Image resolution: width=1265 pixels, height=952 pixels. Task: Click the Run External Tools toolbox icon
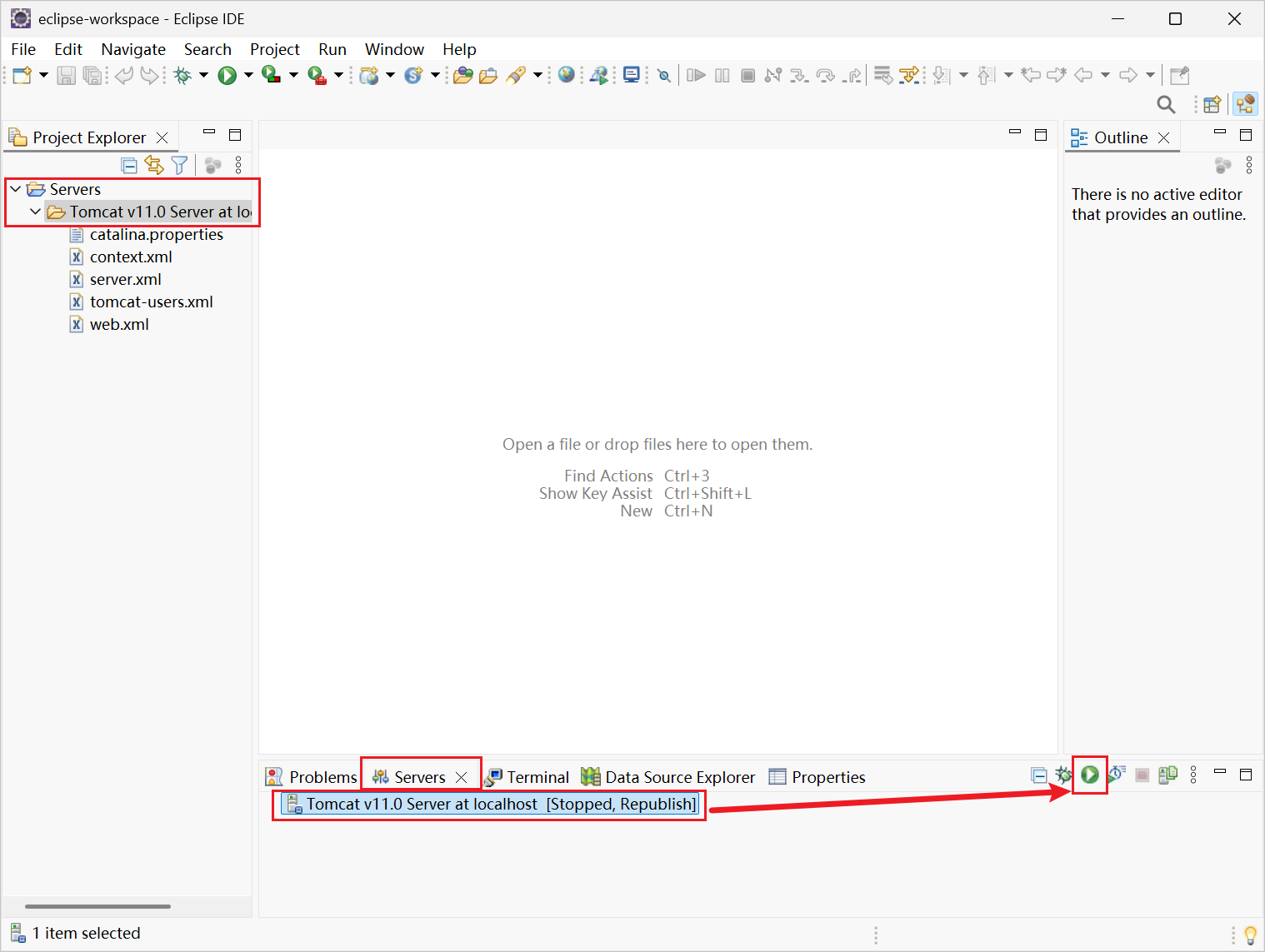[317, 76]
